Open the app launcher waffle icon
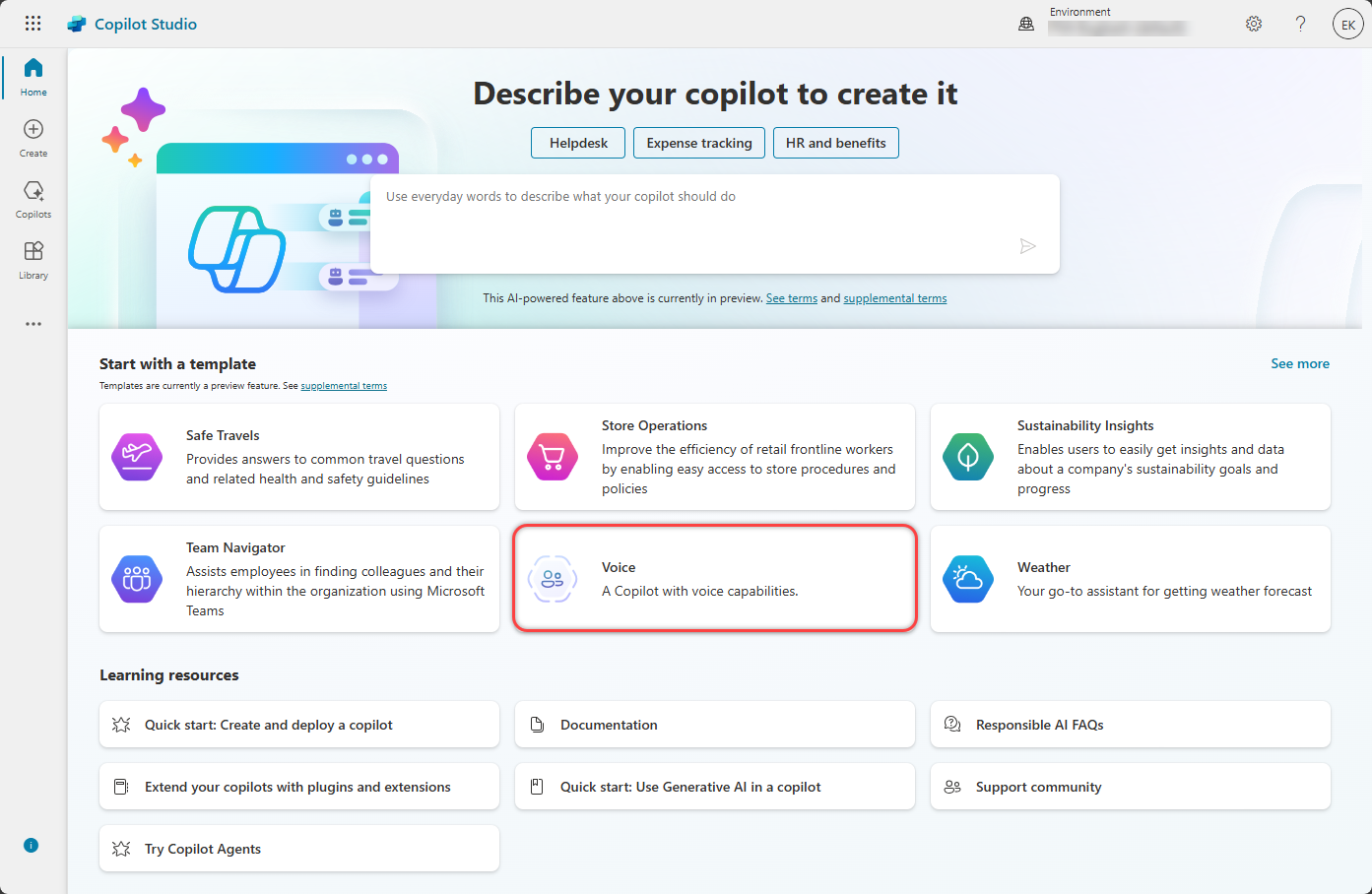This screenshot has width=1372, height=894. [33, 24]
